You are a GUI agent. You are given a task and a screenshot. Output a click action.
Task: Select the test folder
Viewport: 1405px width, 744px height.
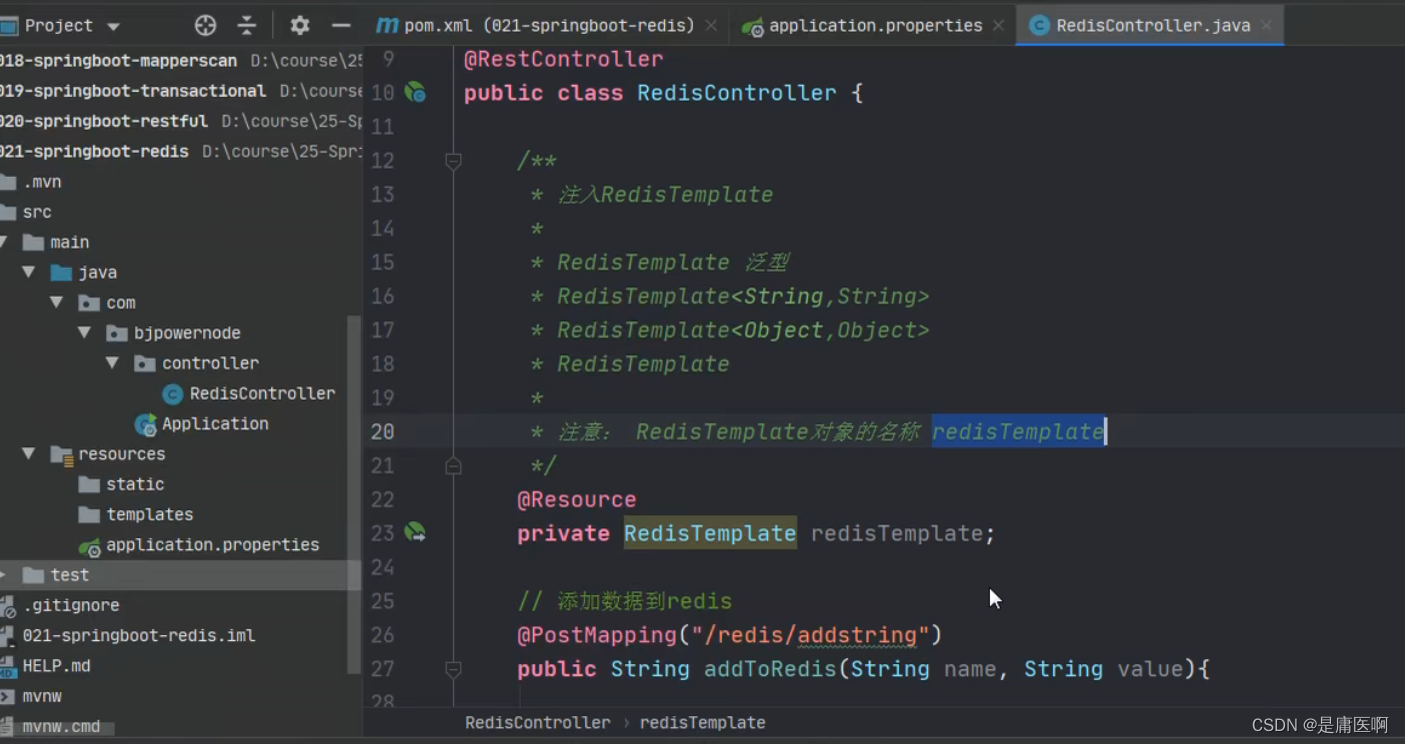[69, 575]
